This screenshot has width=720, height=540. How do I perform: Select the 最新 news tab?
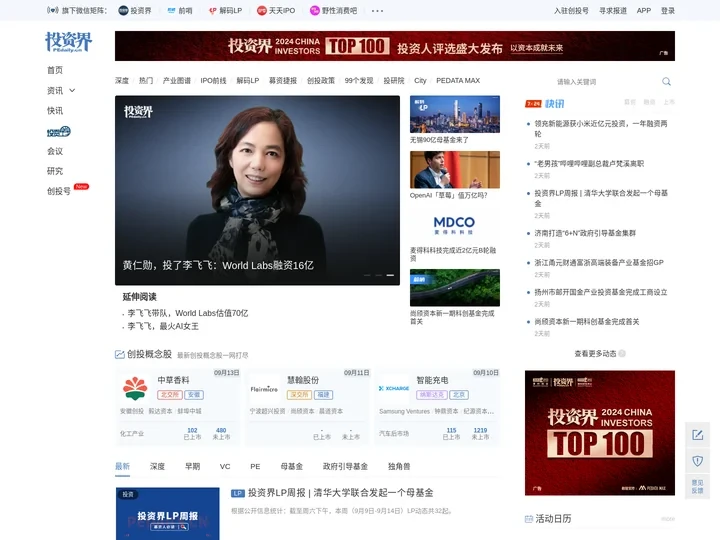click(122, 467)
